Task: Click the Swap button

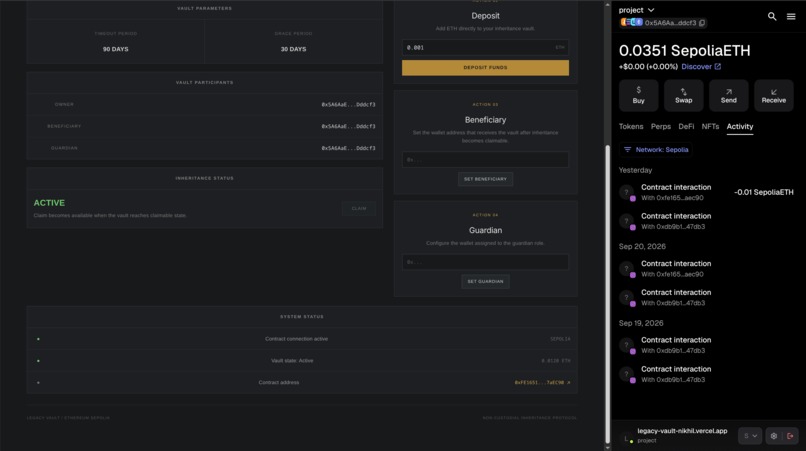Action: click(x=683, y=95)
